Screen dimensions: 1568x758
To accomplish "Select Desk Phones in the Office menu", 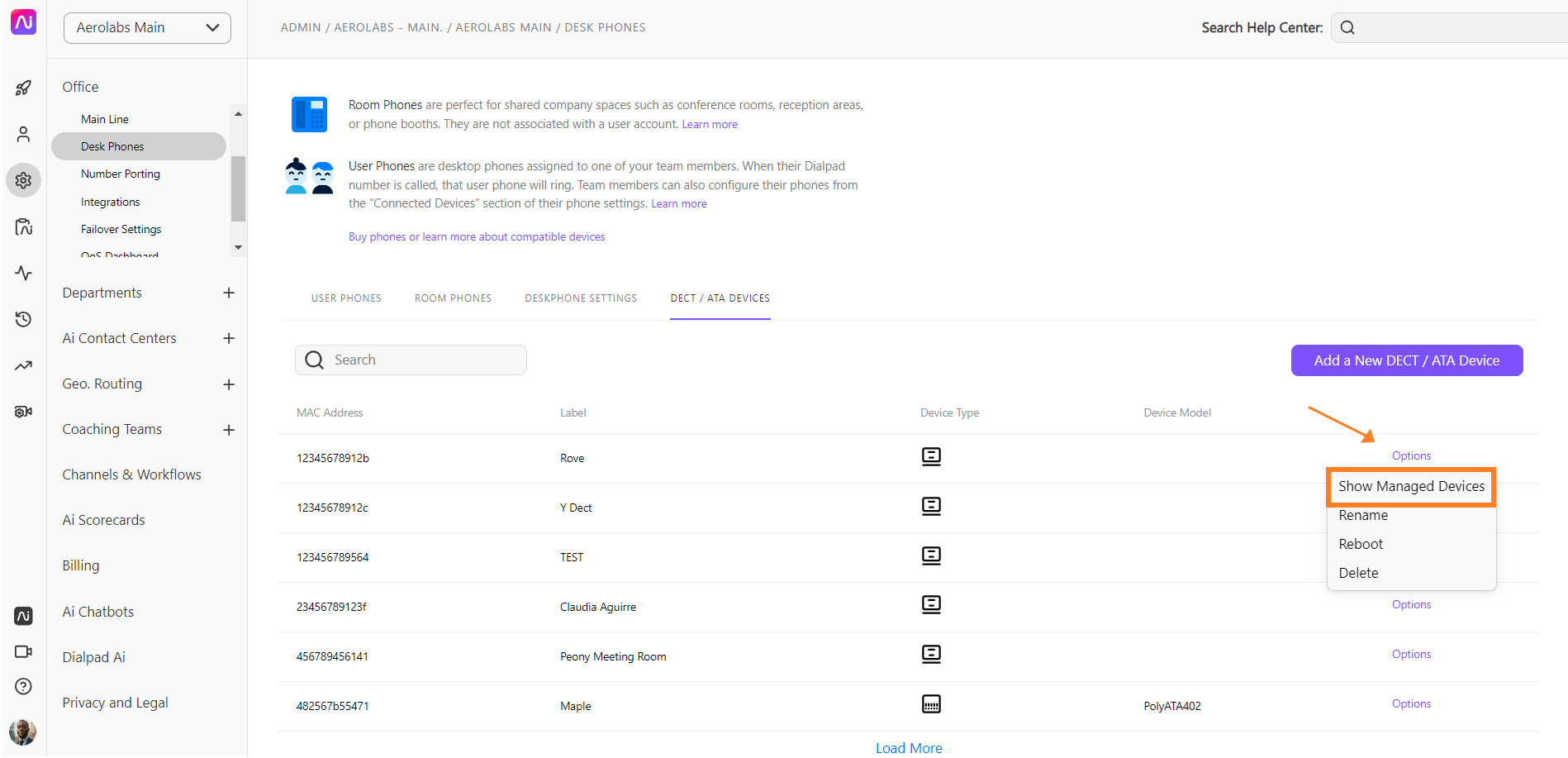I will (139, 146).
